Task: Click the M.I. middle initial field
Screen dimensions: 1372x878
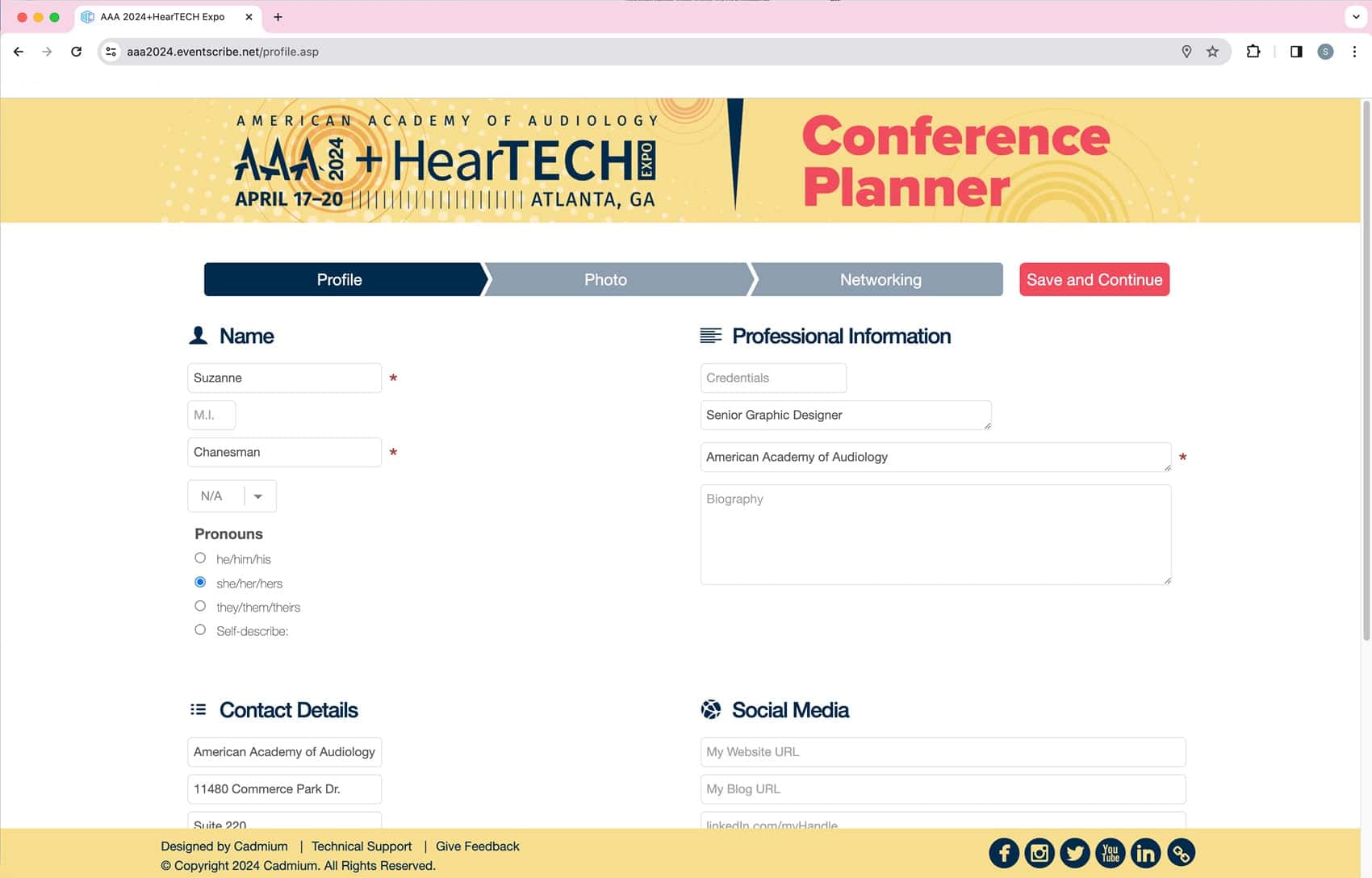Action: (x=211, y=415)
